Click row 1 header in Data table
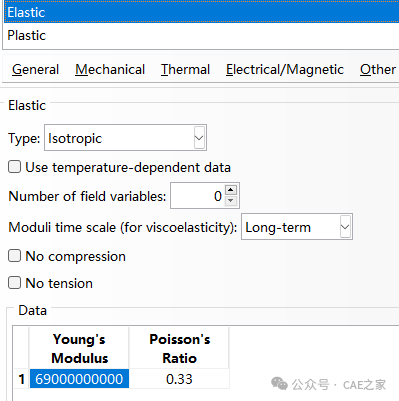This screenshot has width=399, height=401. click(21, 379)
